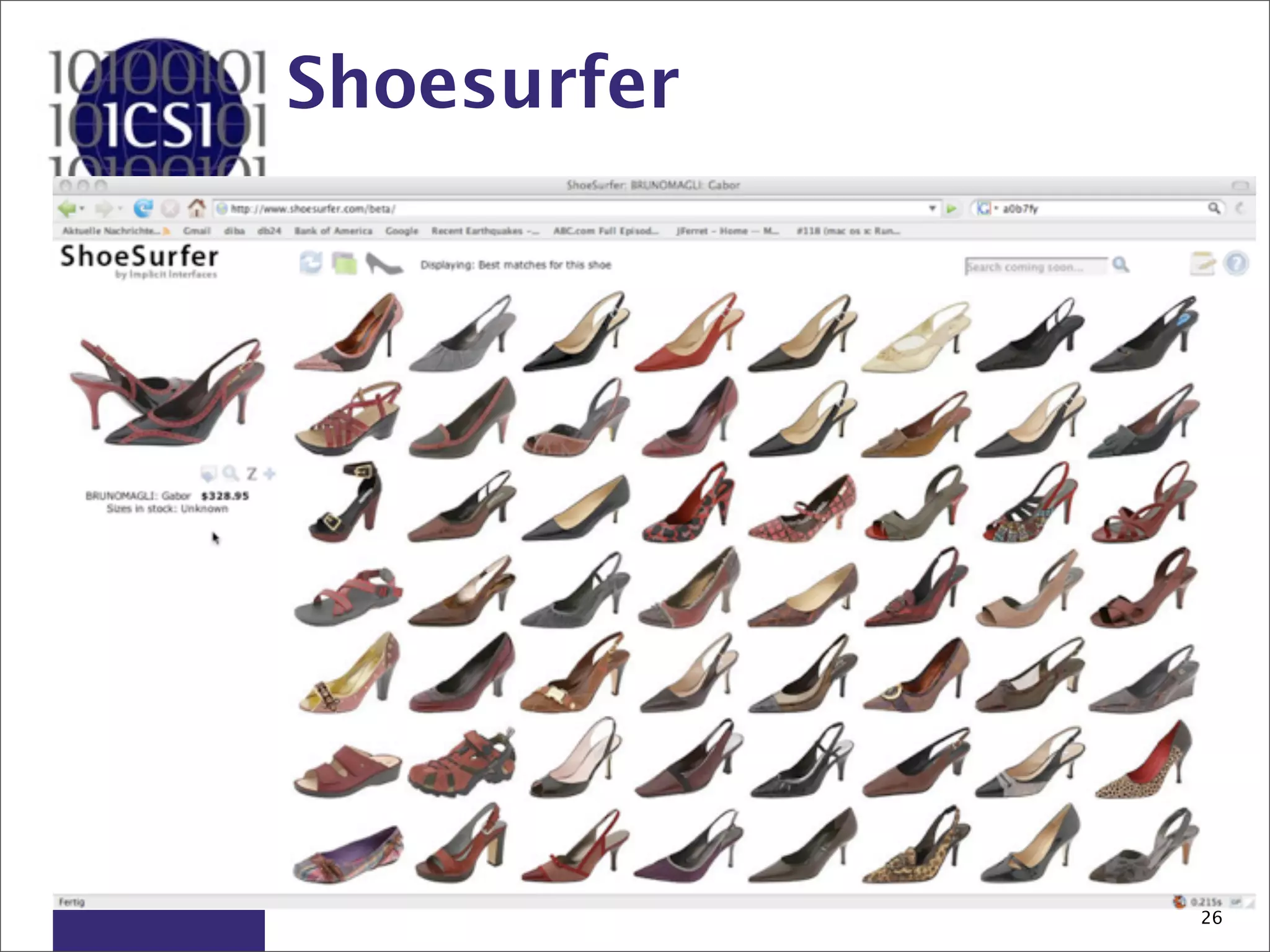Click the status bar icon beside 0.215s
This screenshot has width=1270, height=952.
pos(1179,902)
